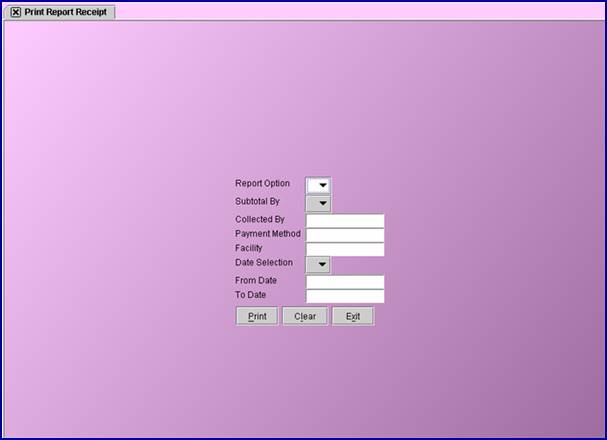Click the Print button
This screenshot has height=440, width=607.
pos(257,316)
